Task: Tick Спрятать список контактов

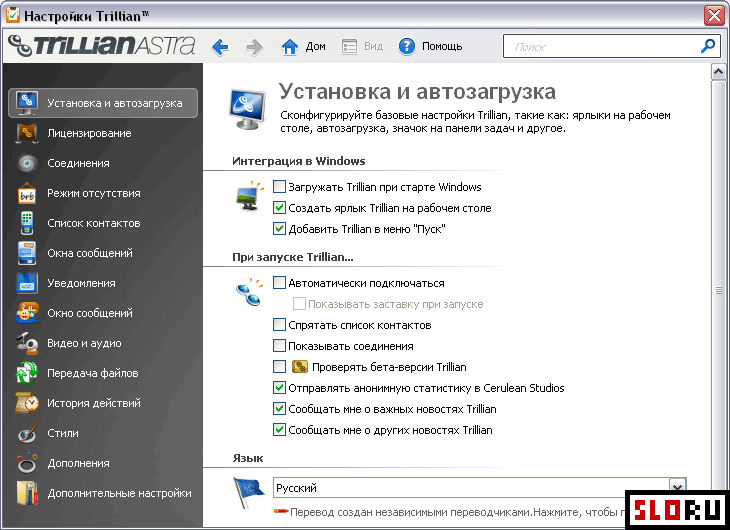Action: point(279,325)
